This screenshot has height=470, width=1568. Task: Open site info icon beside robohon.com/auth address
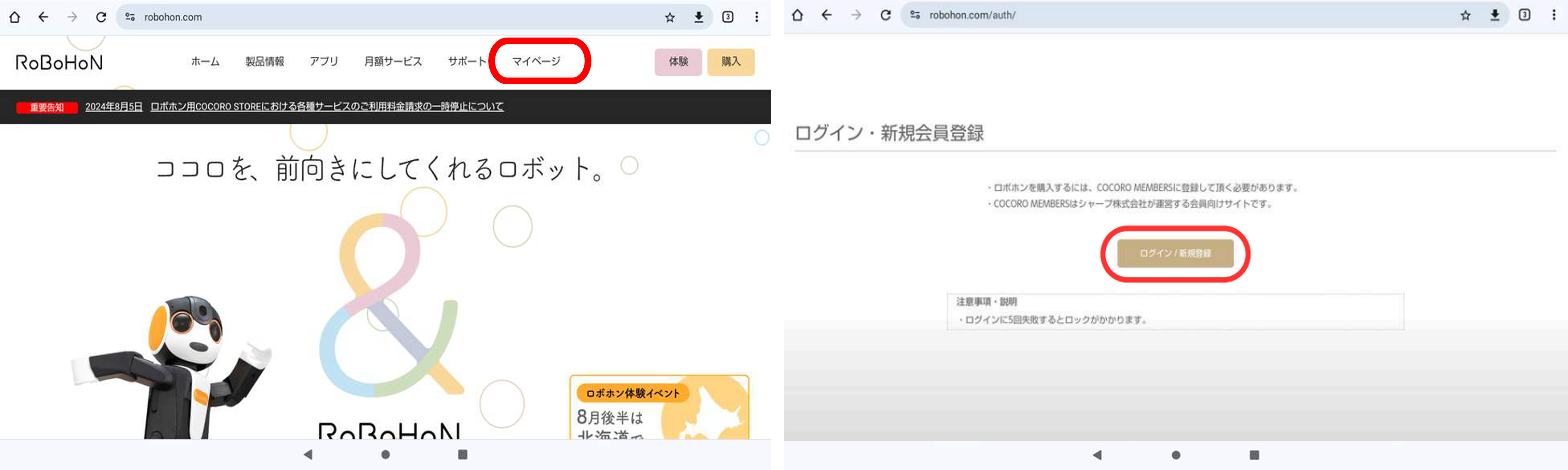[x=915, y=15]
